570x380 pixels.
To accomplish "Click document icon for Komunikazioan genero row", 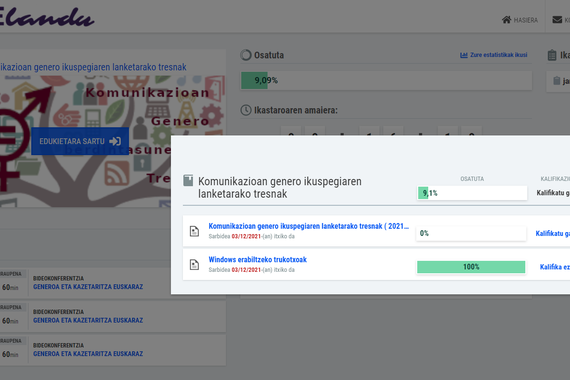I will (194, 231).
